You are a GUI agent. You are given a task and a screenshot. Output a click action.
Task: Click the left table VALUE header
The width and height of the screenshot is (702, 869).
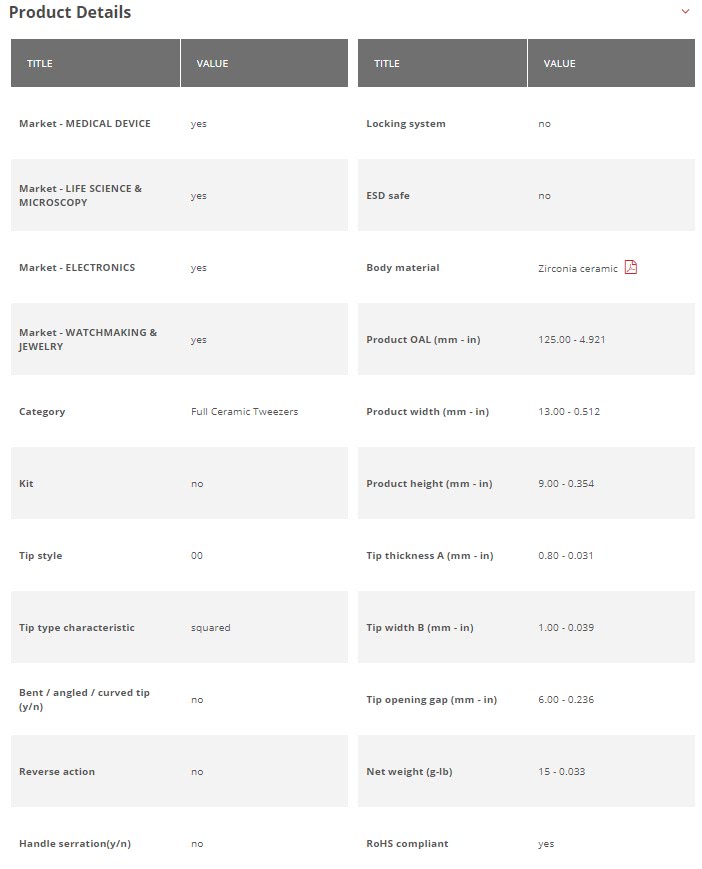212,63
